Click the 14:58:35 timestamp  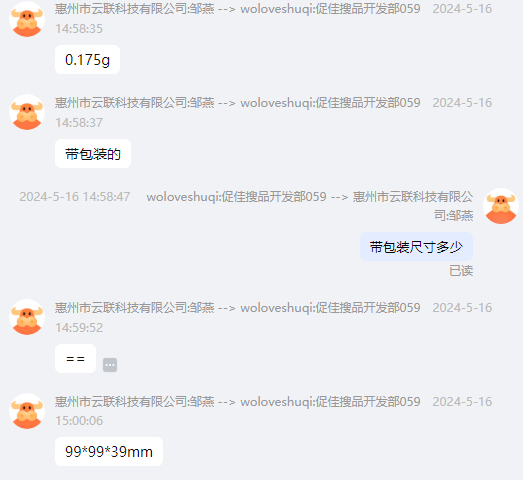pyautogui.click(x=79, y=29)
